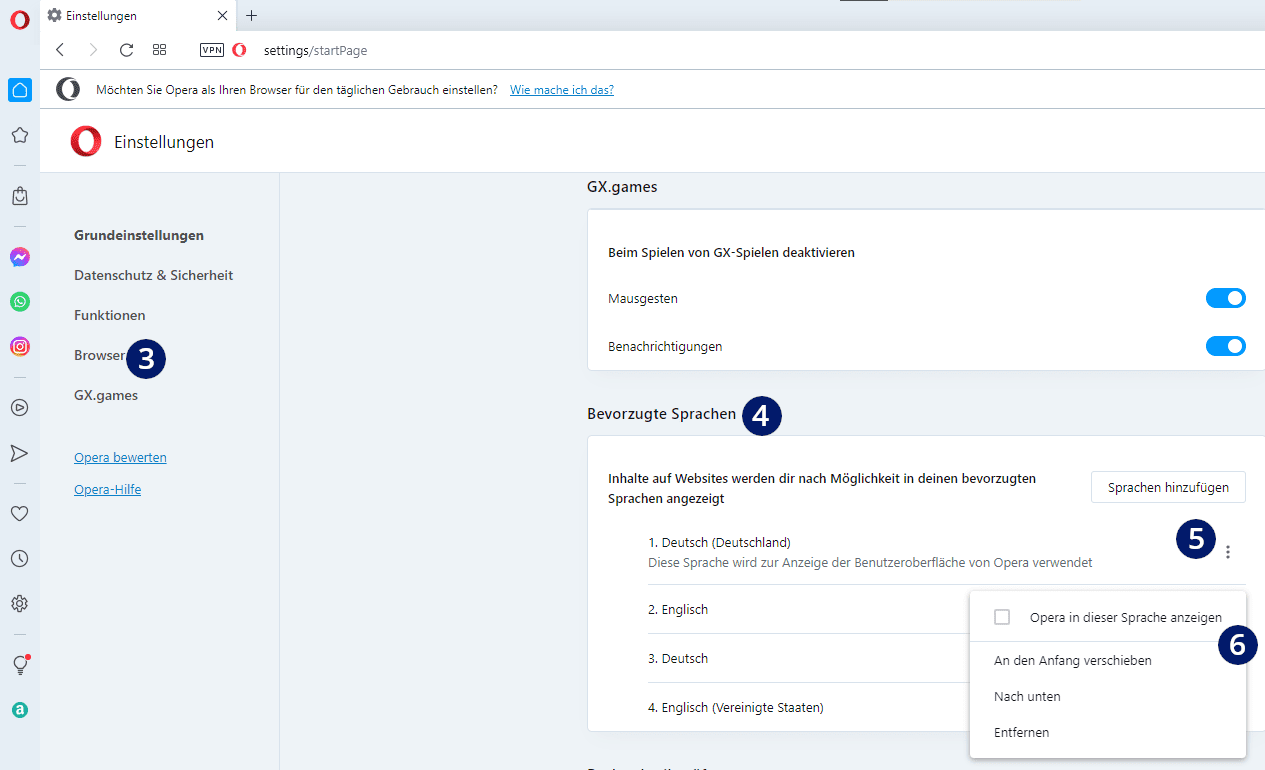Open the Bookmarks star icon in sidebar
The image size is (1265, 770).
(20, 135)
